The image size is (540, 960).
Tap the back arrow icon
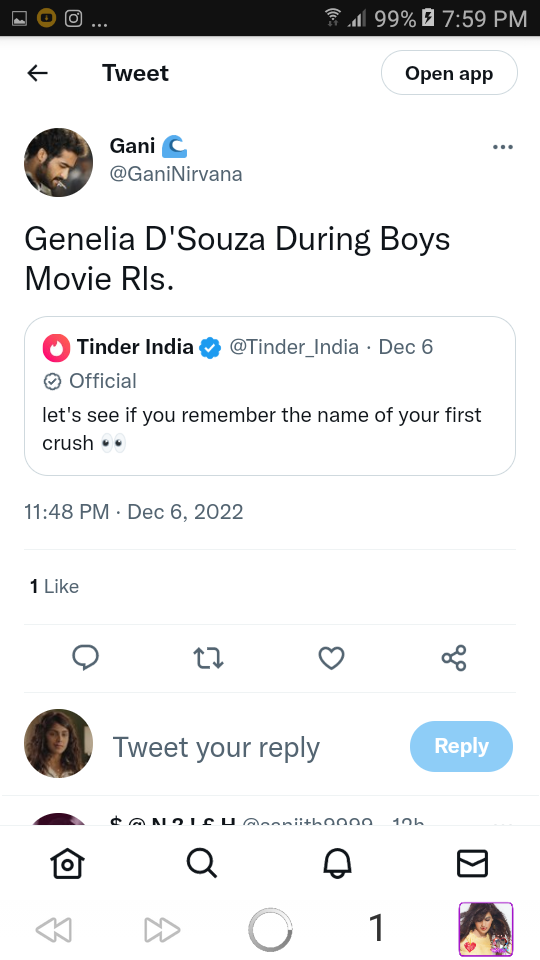point(37,73)
